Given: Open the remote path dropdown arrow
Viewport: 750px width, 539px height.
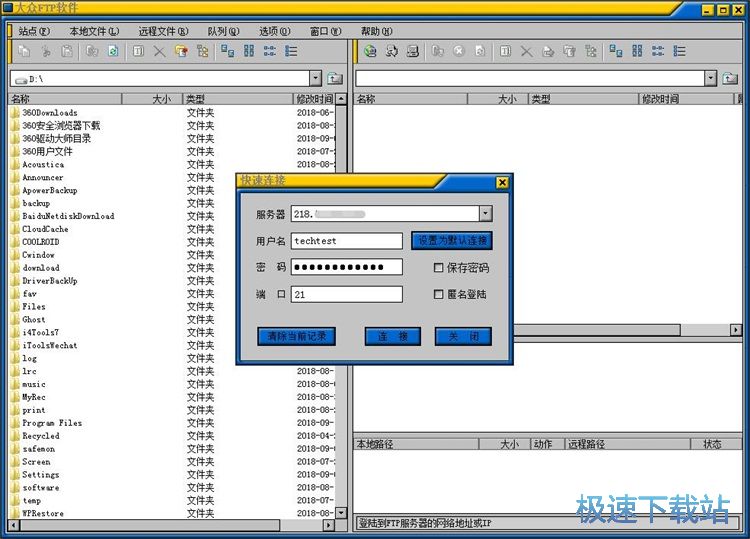Looking at the screenshot, I should 710,78.
